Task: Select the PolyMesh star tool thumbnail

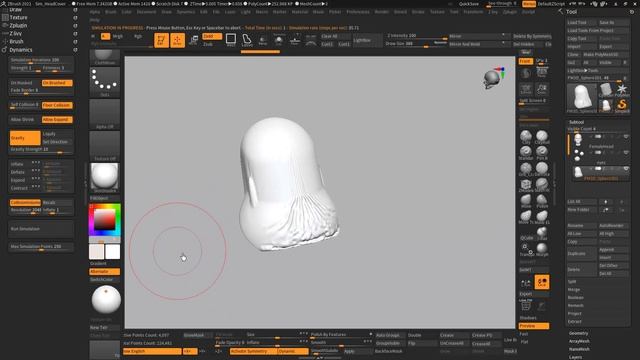Action: (x=622, y=90)
